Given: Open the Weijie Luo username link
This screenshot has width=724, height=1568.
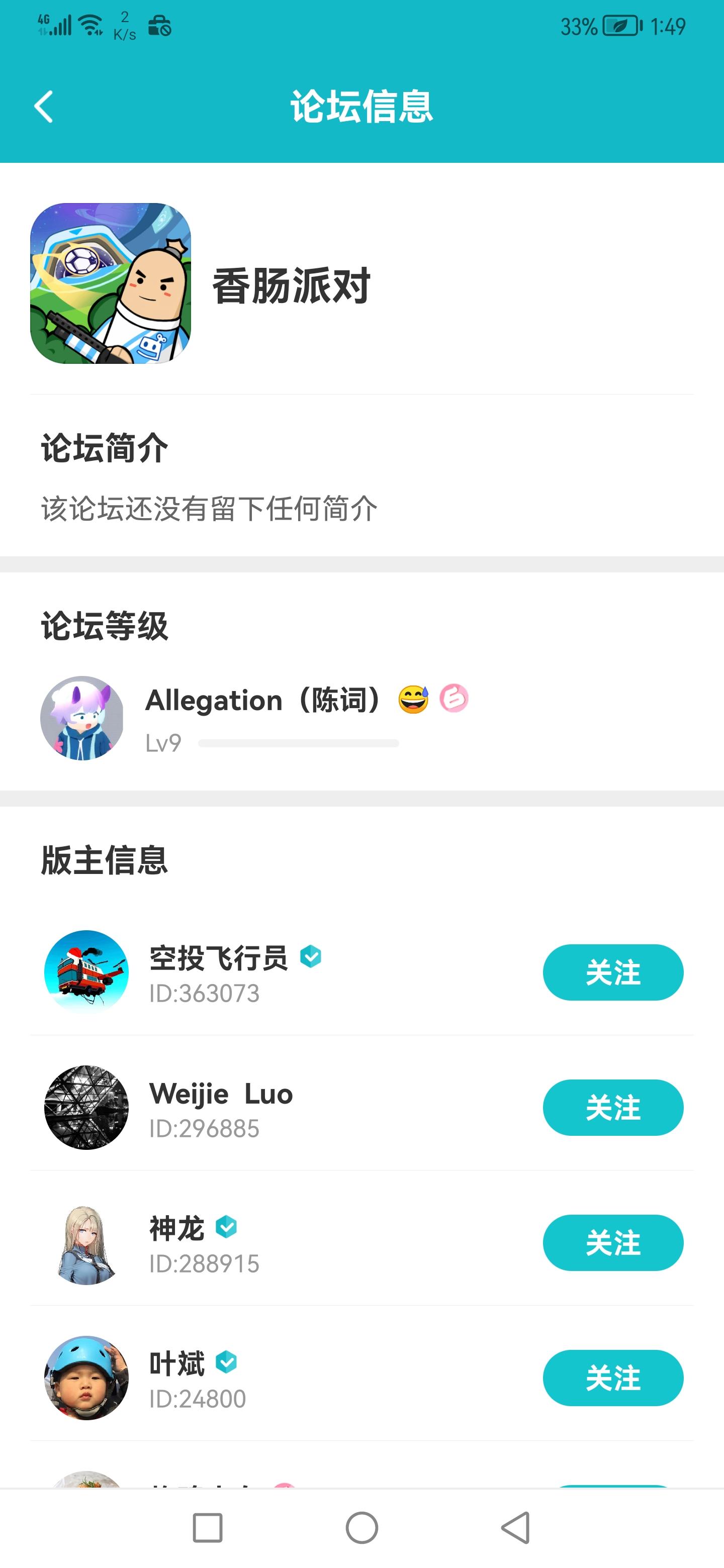Looking at the screenshot, I should click(x=221, y=1094).
